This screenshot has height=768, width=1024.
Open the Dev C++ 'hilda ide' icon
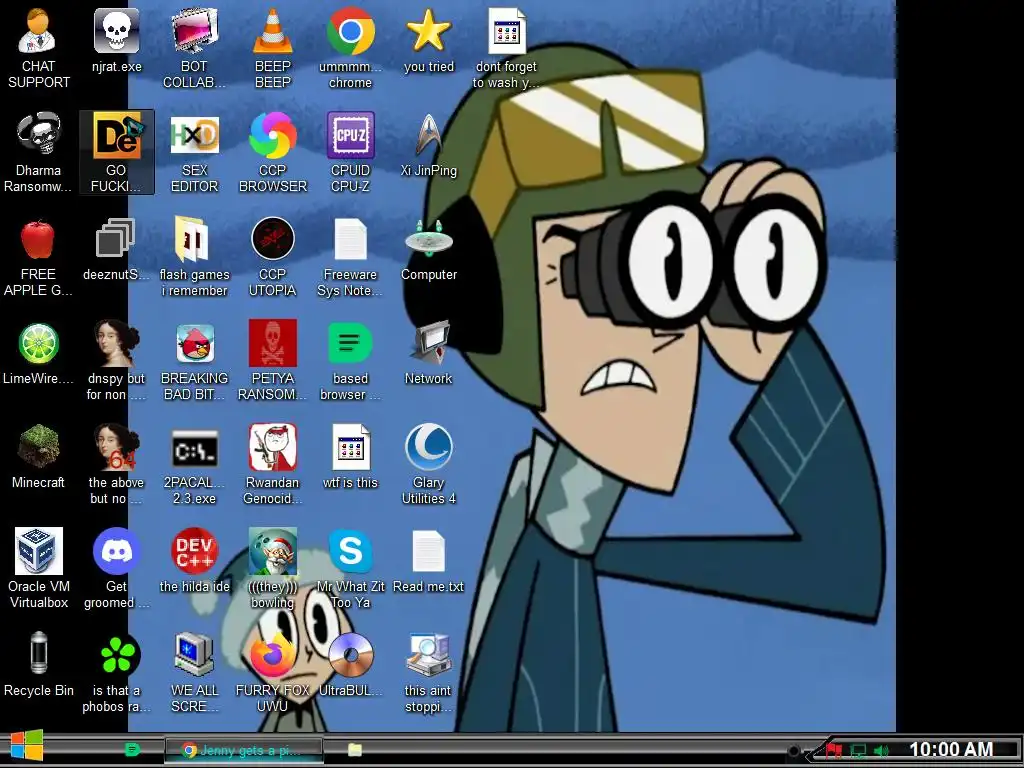click(194, 560)
